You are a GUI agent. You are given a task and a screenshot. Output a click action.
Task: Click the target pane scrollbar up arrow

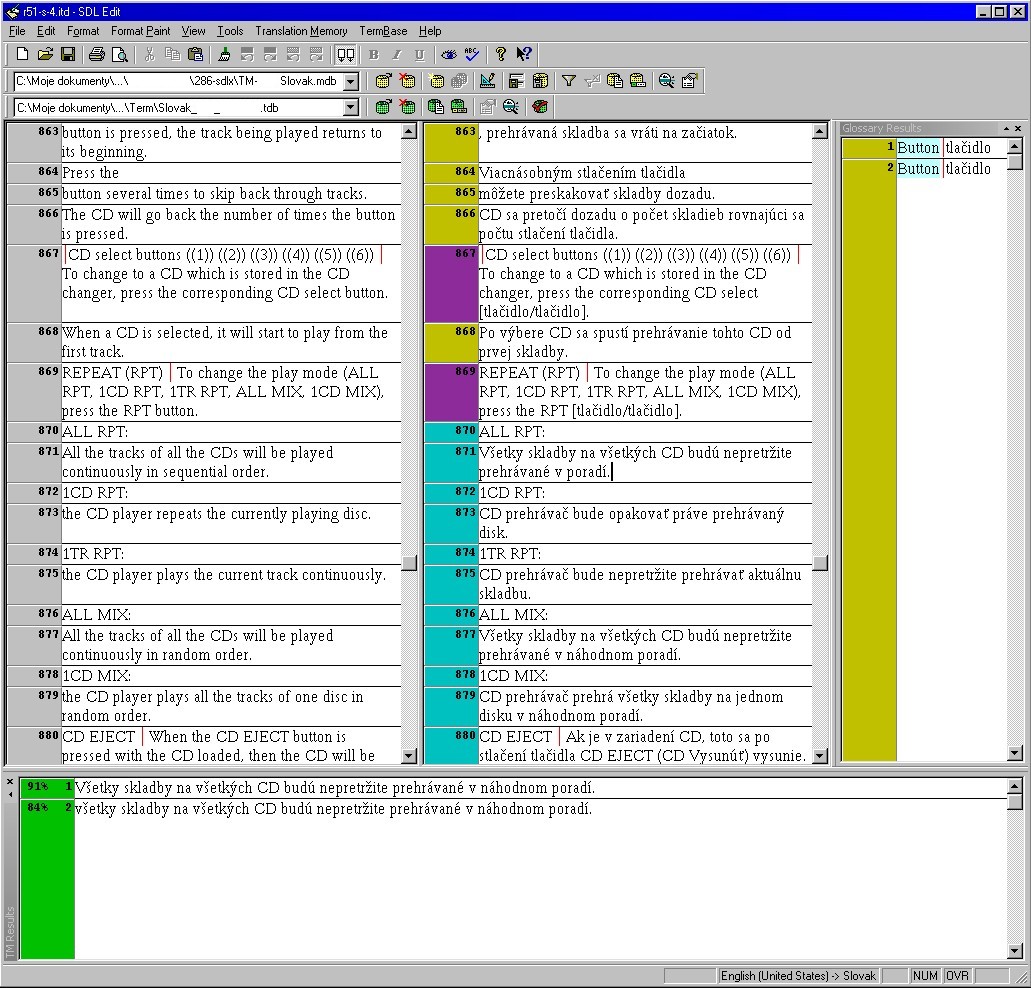pos(820,131)
